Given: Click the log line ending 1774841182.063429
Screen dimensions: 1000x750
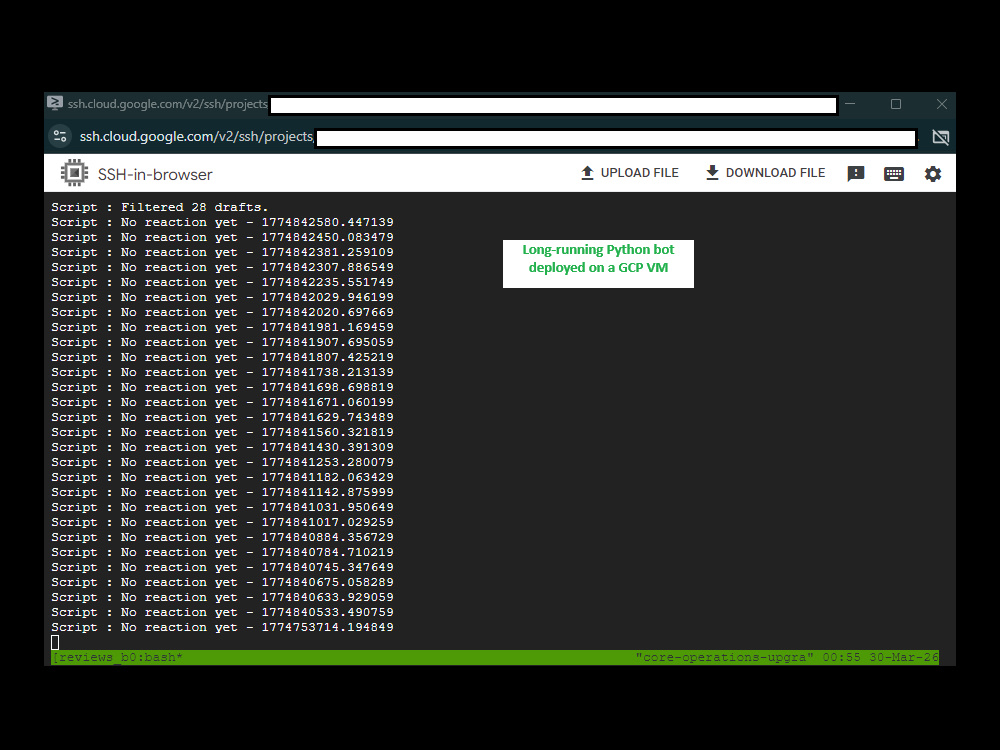Looking at the screenshot, I should point(223,477).
